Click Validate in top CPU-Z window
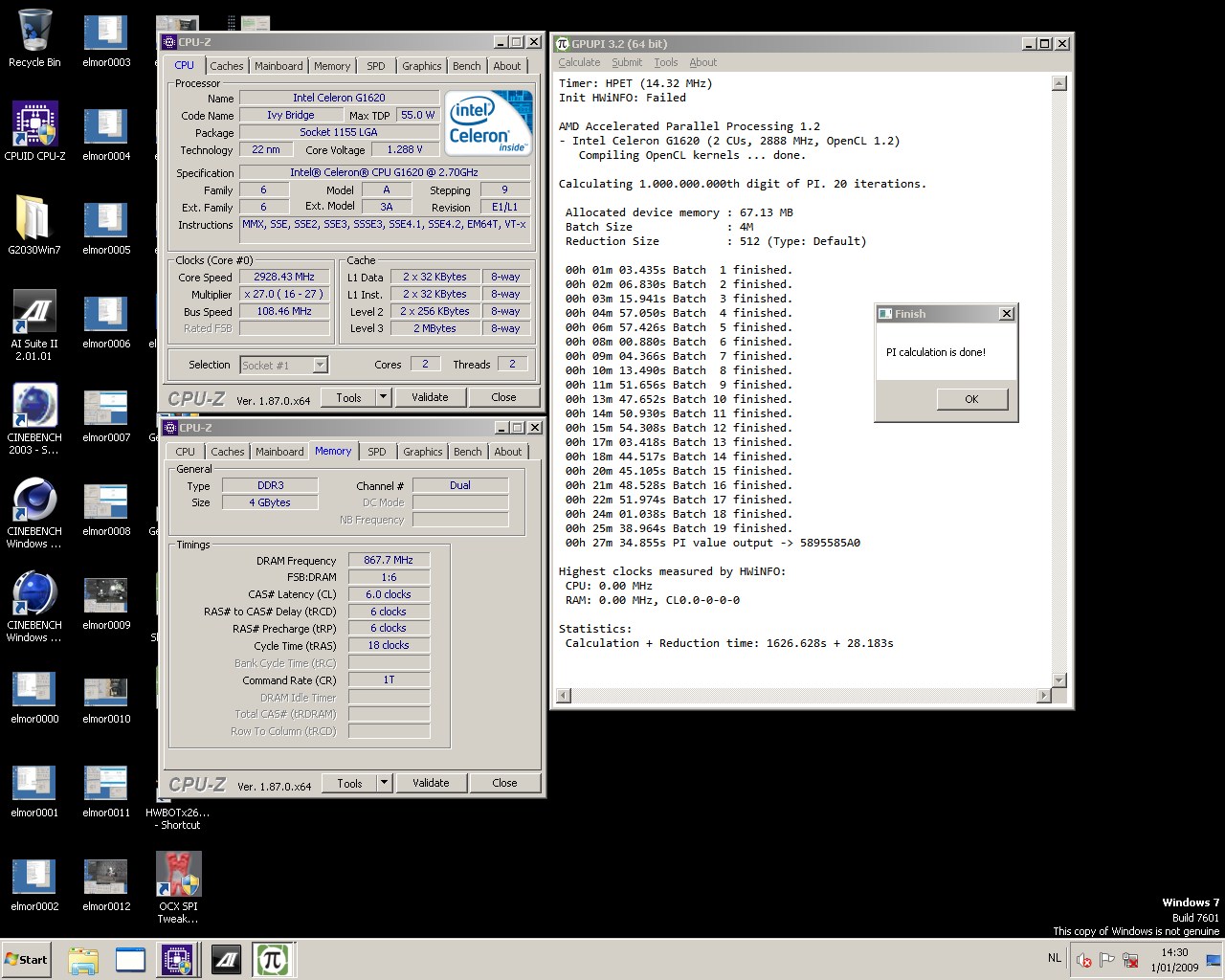1225x980 pixels. click(430, 397)
